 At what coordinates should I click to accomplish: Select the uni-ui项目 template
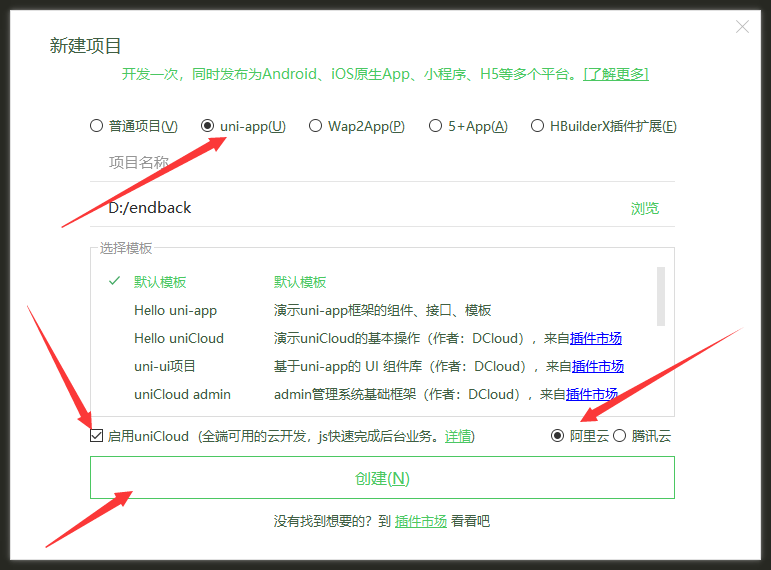(165, 366)
